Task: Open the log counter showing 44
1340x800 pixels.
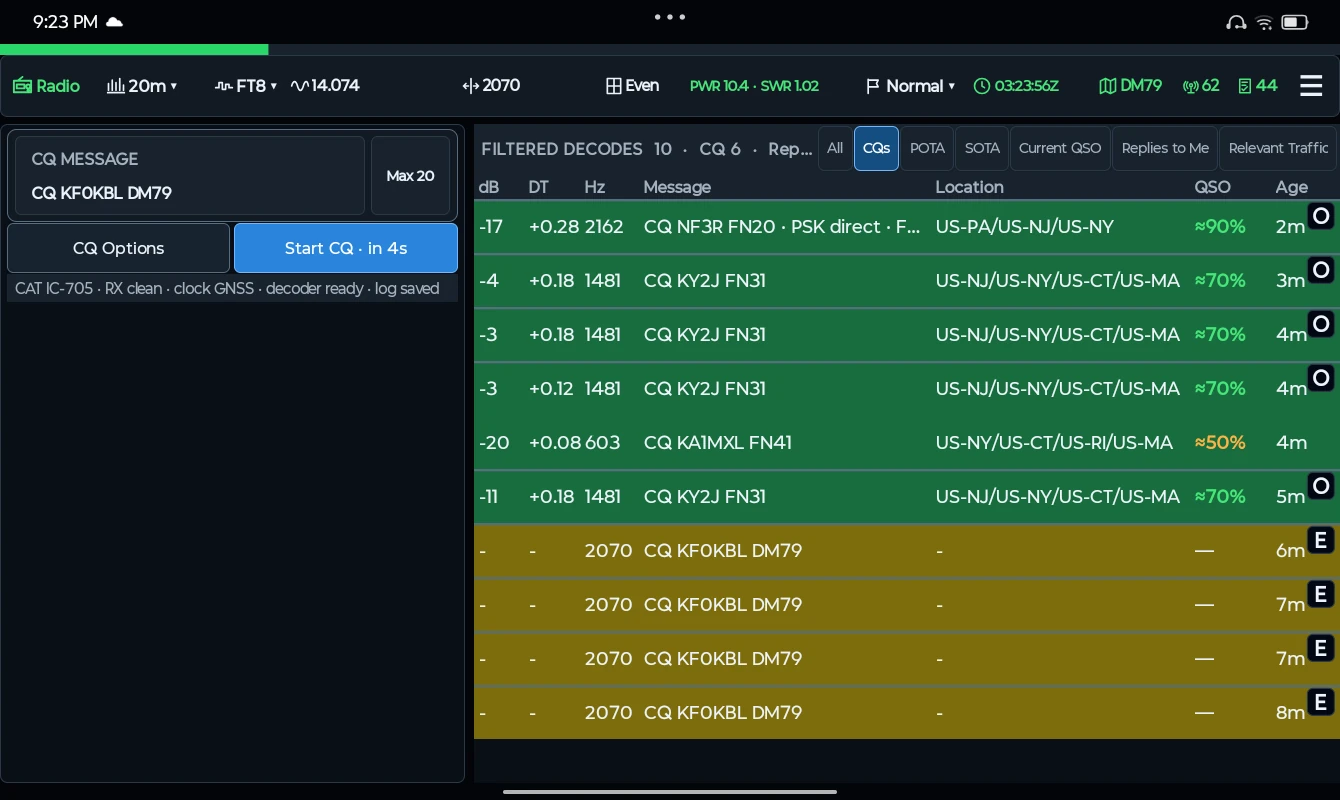Action: pyautogui.click(x=1257, y=86)
